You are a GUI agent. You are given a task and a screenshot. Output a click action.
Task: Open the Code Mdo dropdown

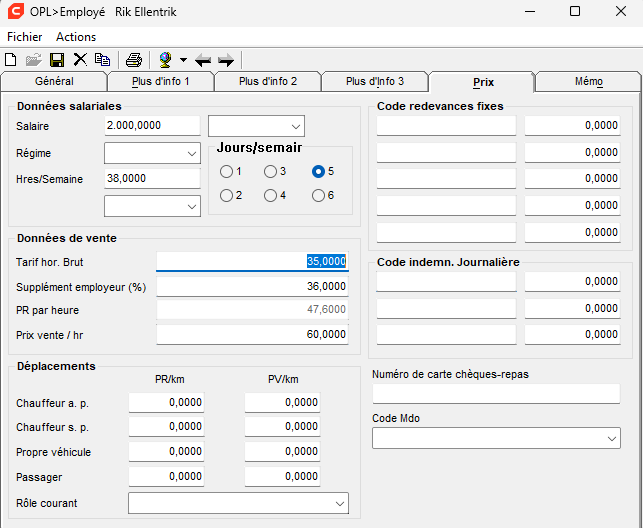[496, 438]
